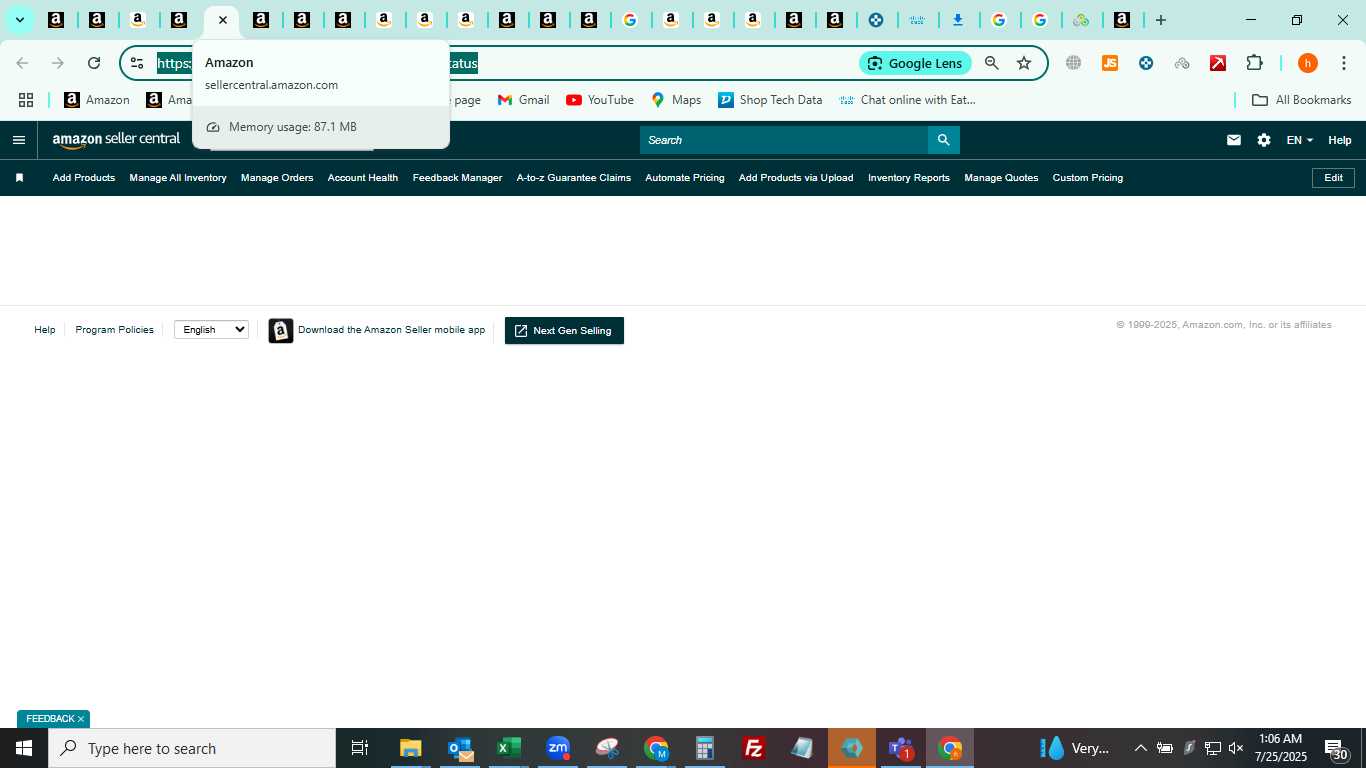The height and width of the screenshot is (768, 1366).
Task: Open a new browser tab with plus button
Action: 1160,20
